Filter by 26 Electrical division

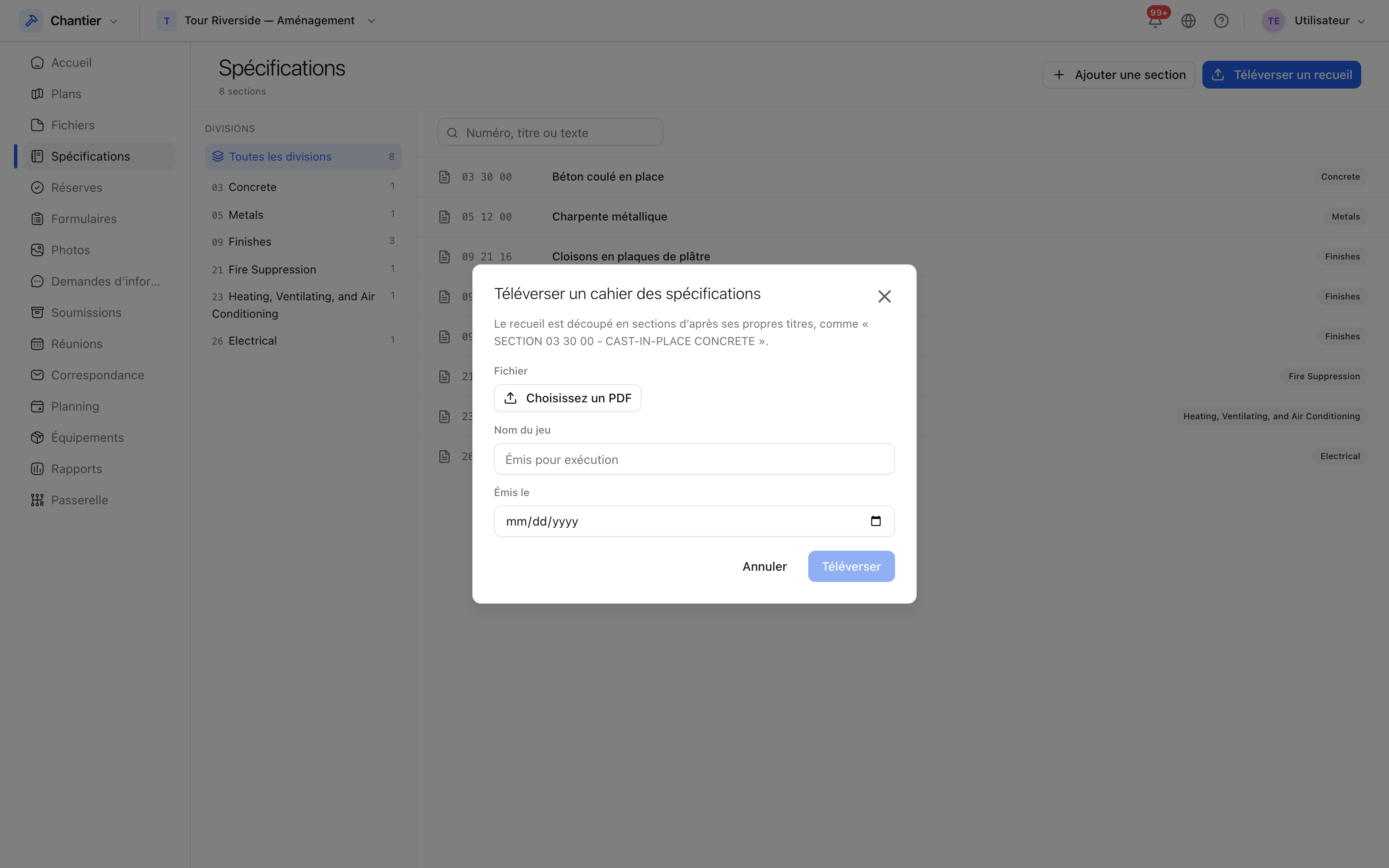303,340
